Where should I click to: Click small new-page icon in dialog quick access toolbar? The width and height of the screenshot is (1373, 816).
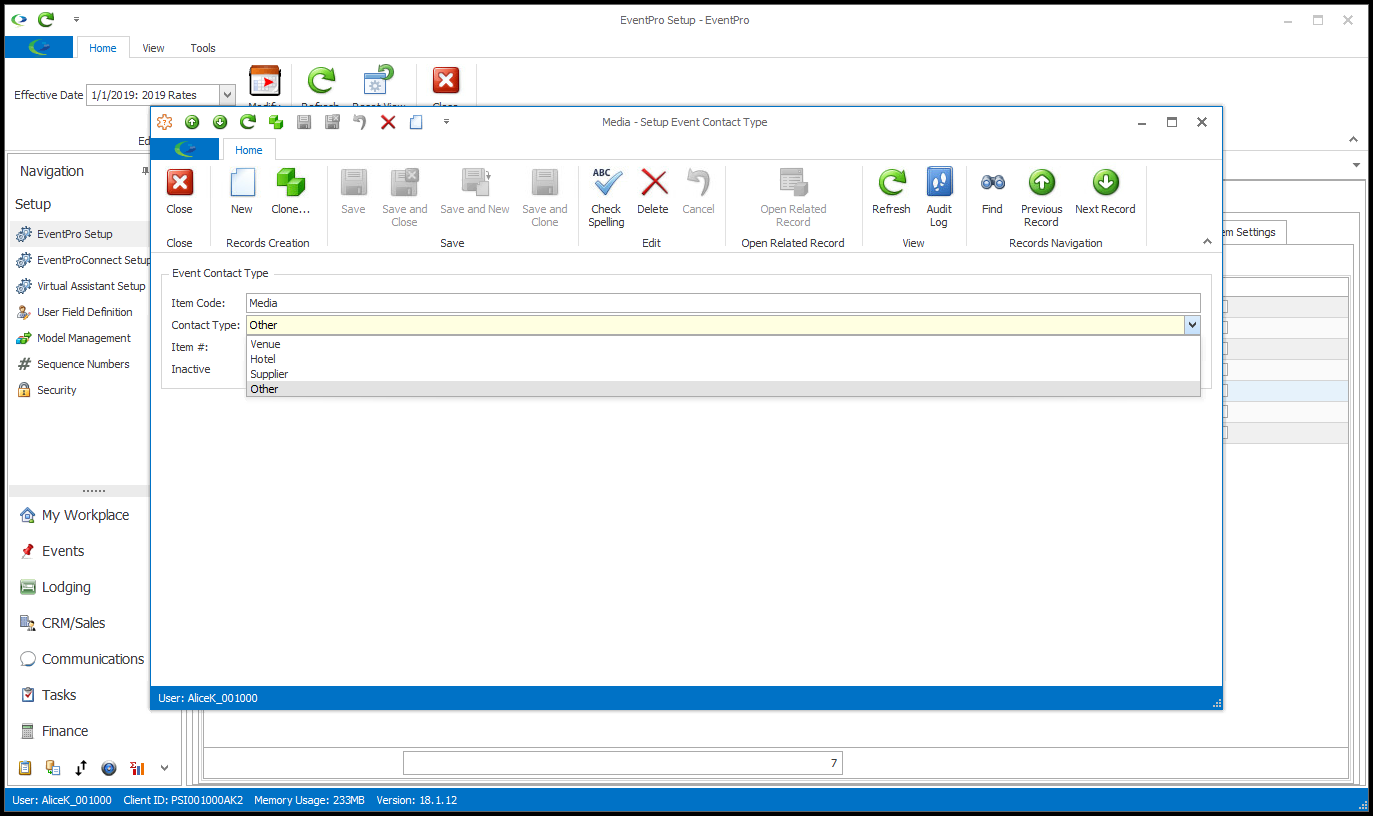pyautogui.click(x=416, y=122)
